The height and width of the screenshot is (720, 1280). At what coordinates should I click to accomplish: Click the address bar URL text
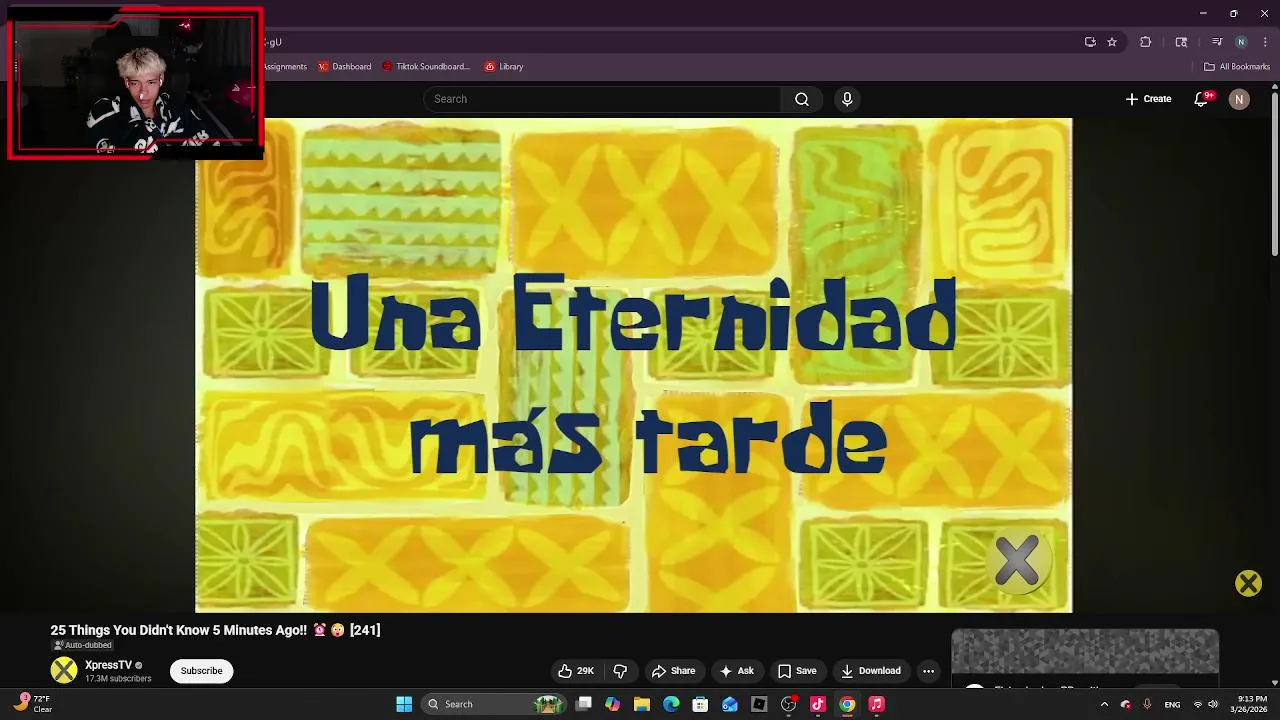point(272,42)
